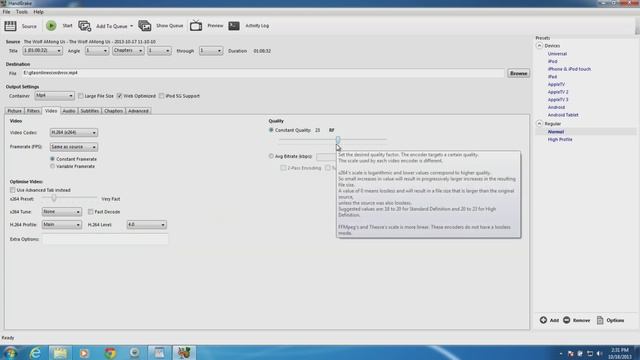Open the Angle dropdown
Image resolution: width=640 pixels, height=360 pixels.
pyautogui.click(x=97, y=51)
